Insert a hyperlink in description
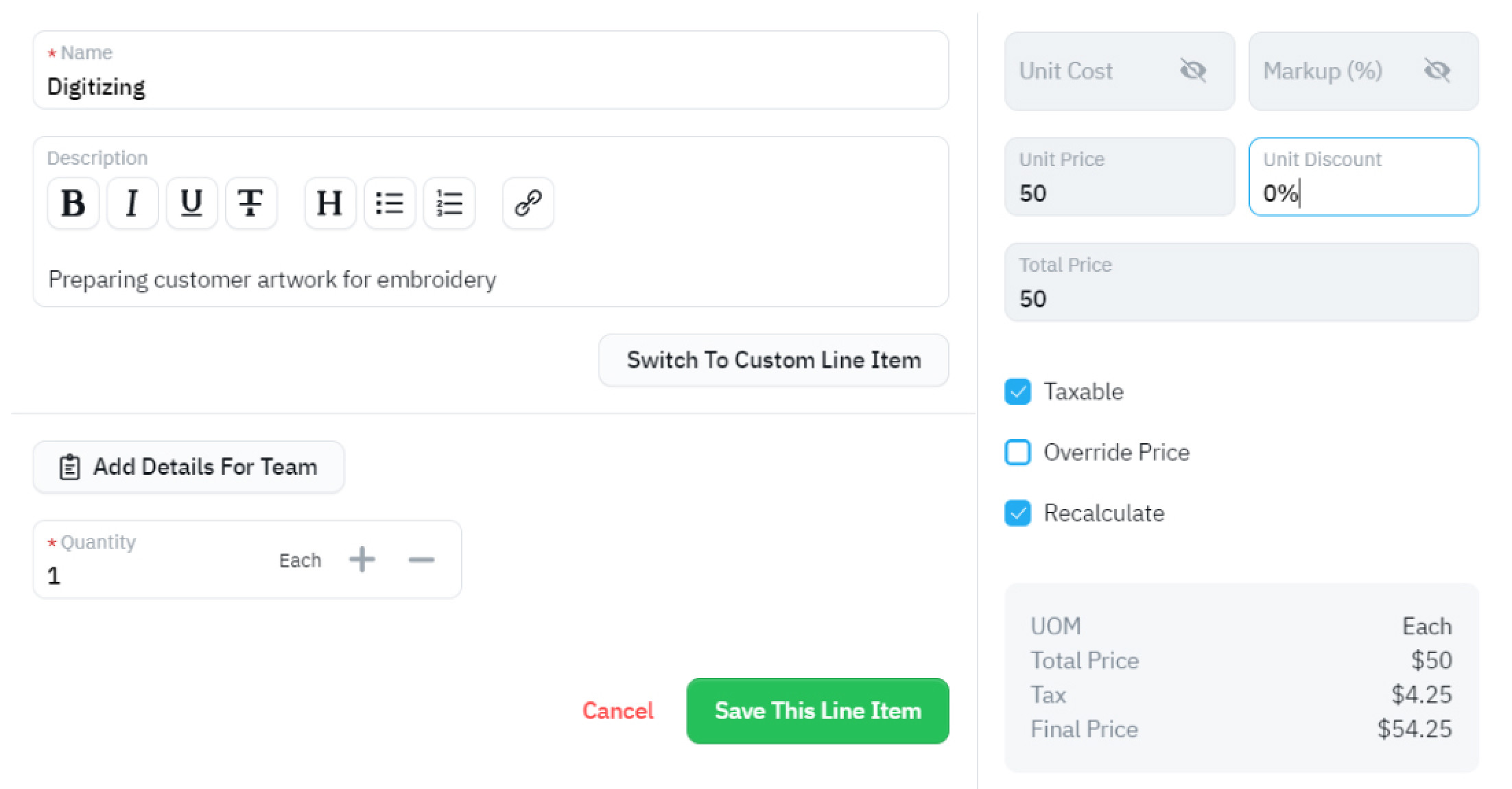Image resolution: width=1512 pixels, height=789 pixels. (528, 203)
